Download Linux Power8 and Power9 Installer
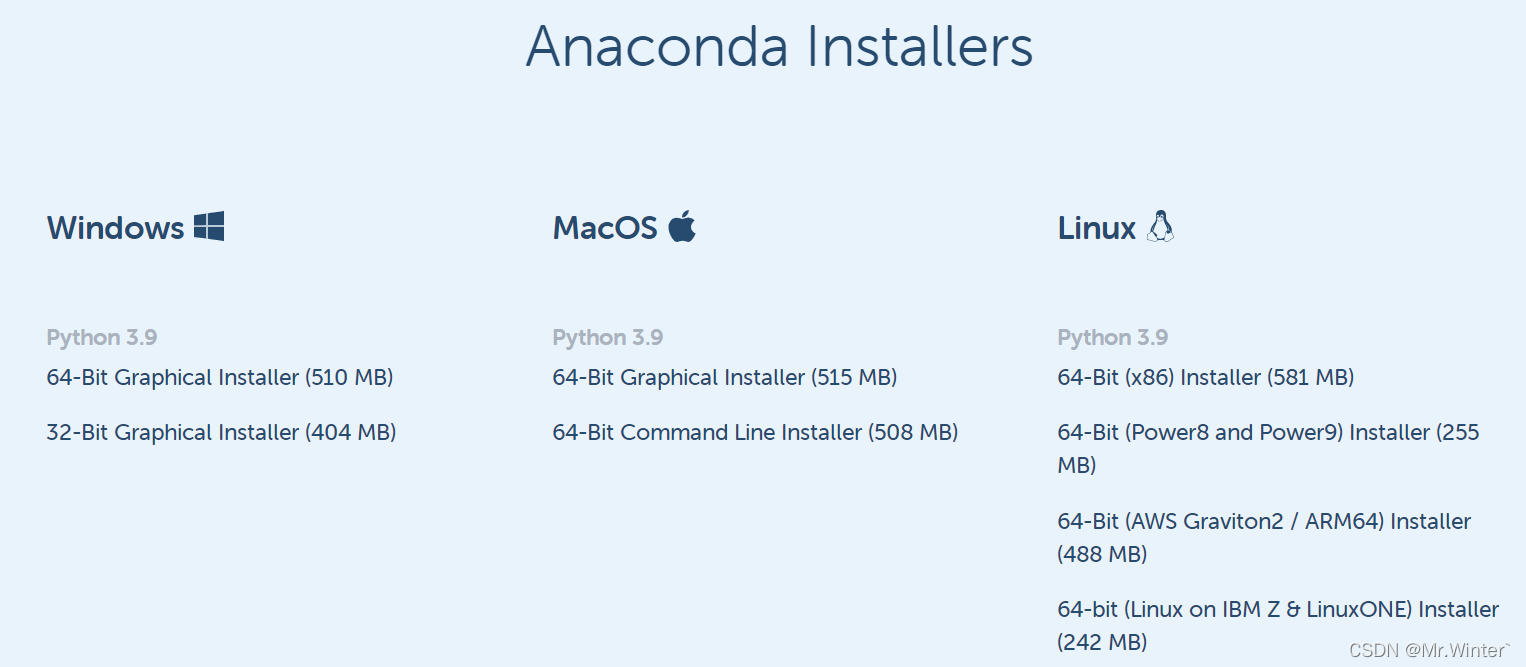 pos(1268,433)
